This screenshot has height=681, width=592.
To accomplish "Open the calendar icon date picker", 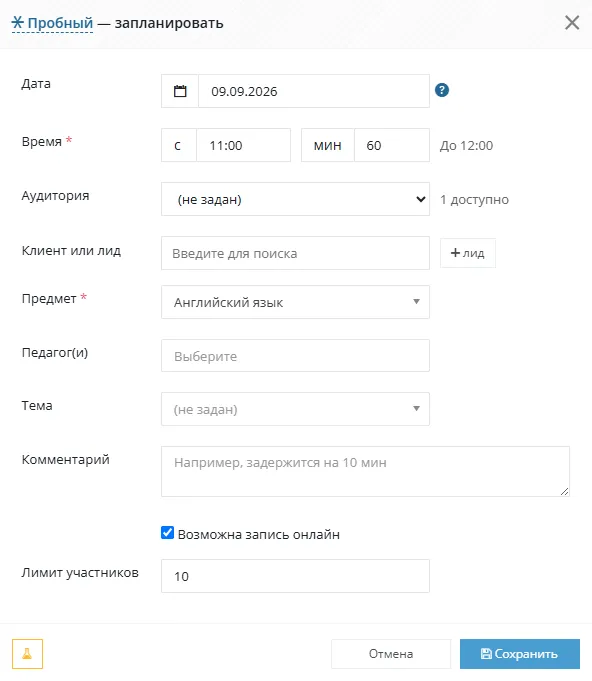I will point(180,91).
